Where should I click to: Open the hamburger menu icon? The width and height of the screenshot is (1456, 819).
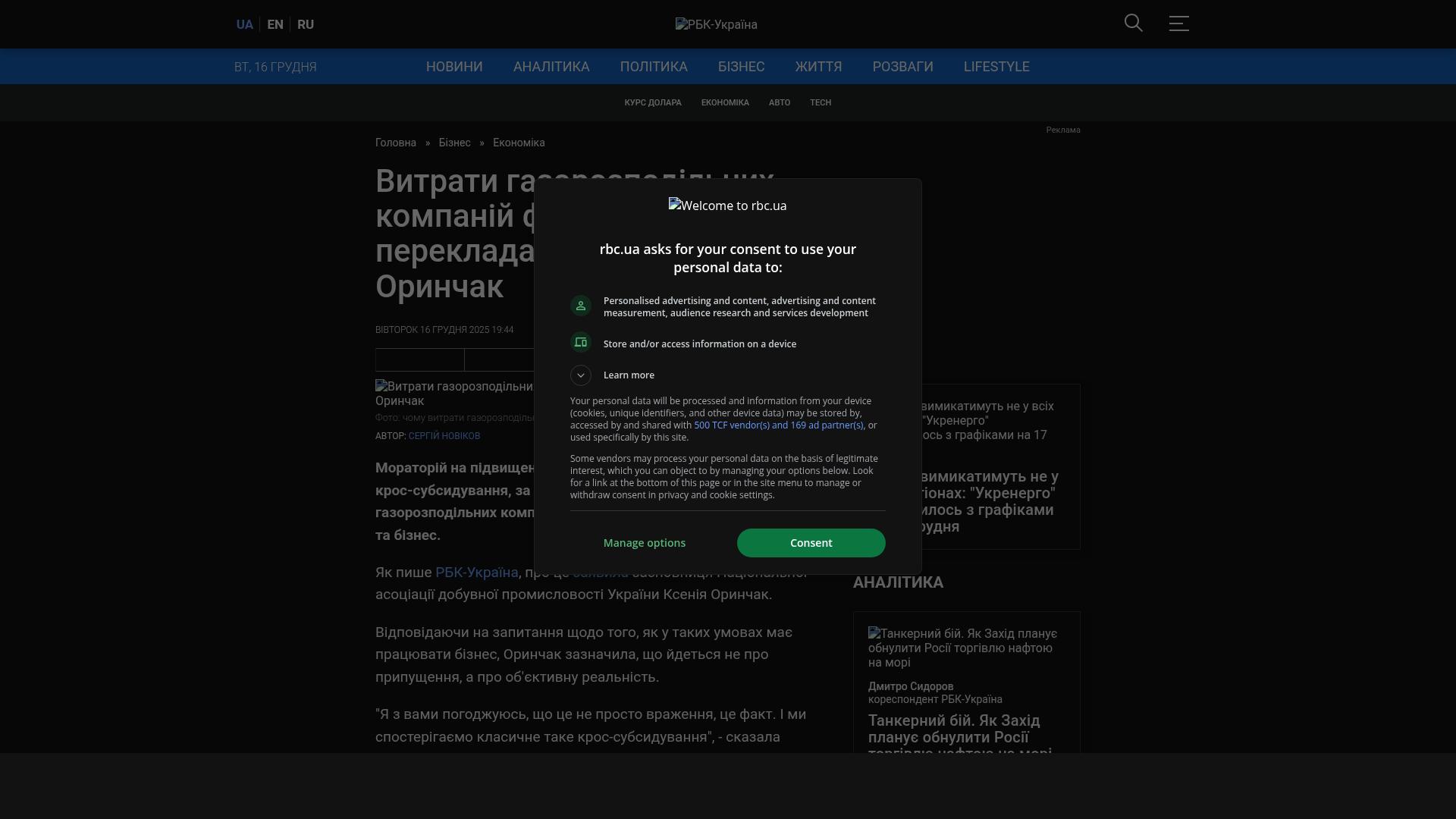pyautogui.click(x=1178, y=24)
